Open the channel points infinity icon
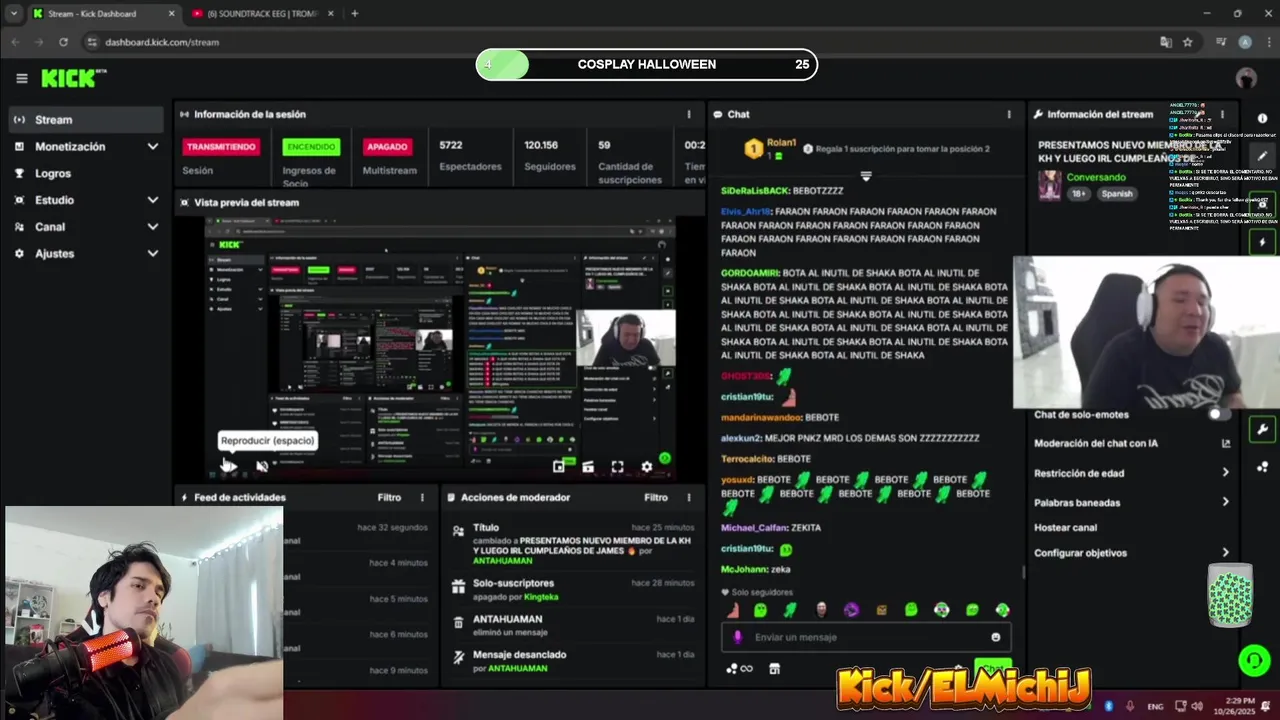Viewport: 1280px width, 720px height. (x=739, y=669)
